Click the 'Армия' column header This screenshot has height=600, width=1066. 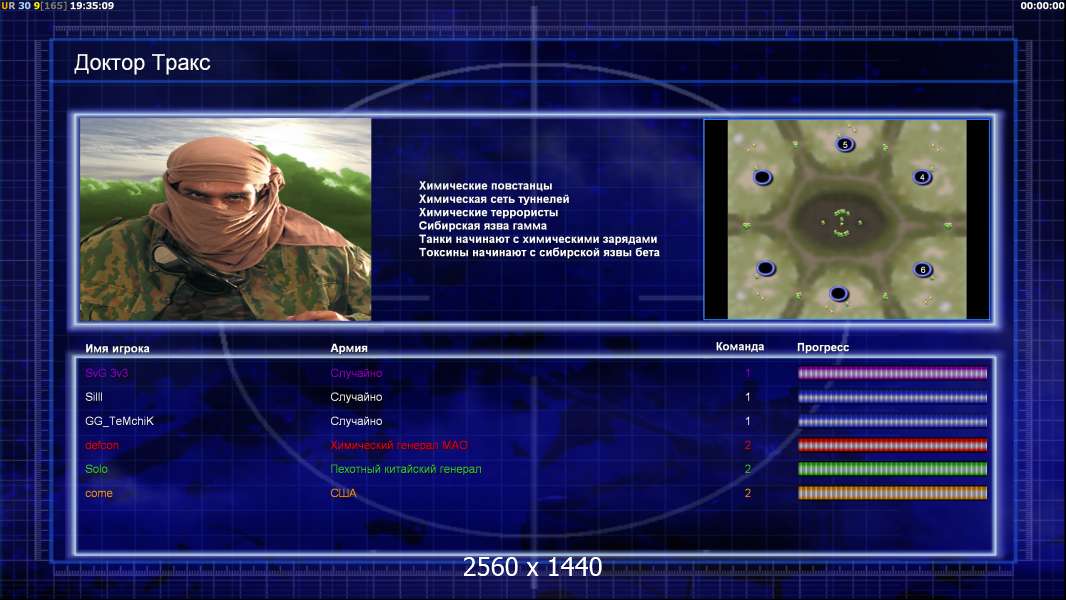[349, 348]
